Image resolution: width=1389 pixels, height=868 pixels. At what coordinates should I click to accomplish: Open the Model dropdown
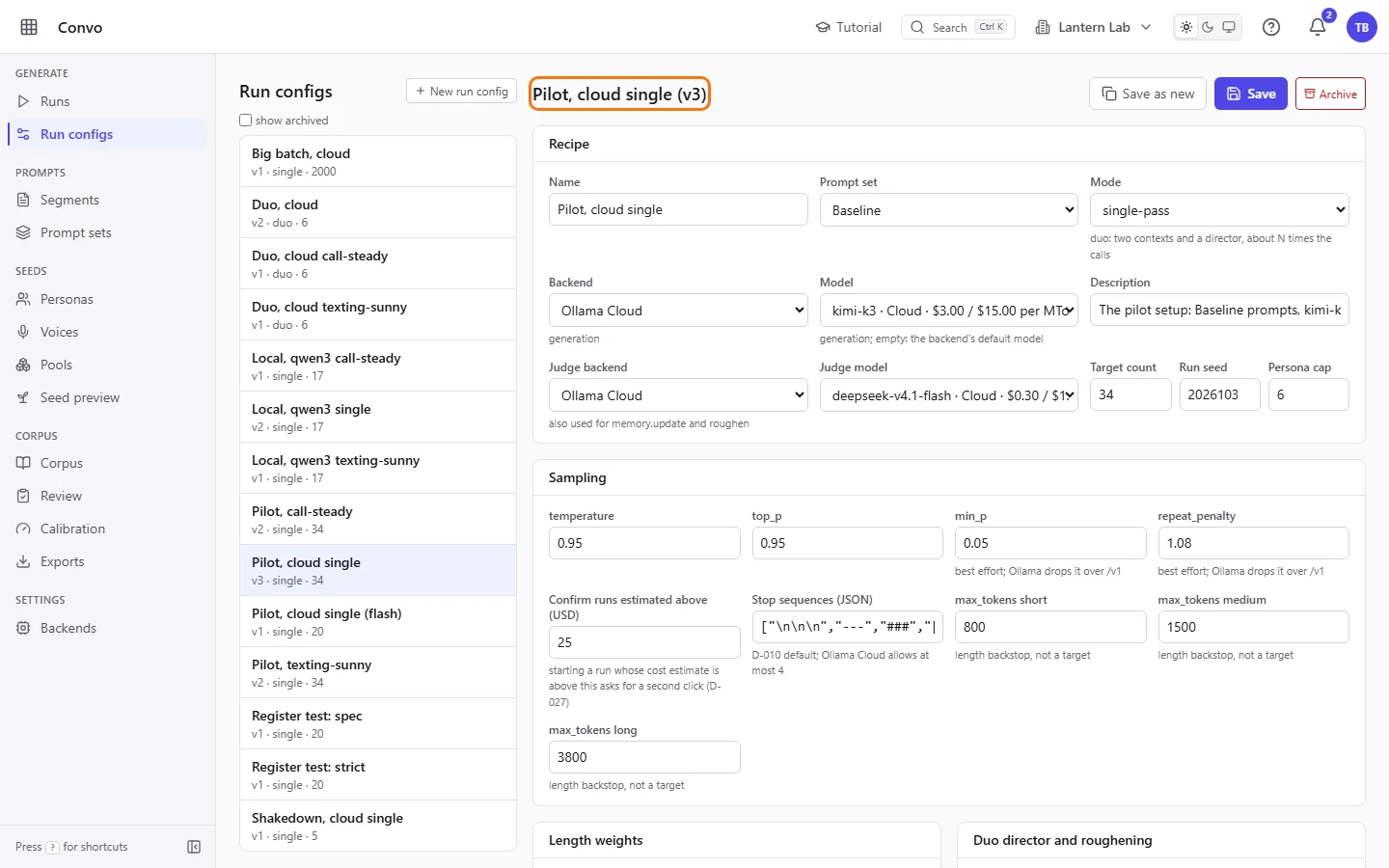pos(948,311)
